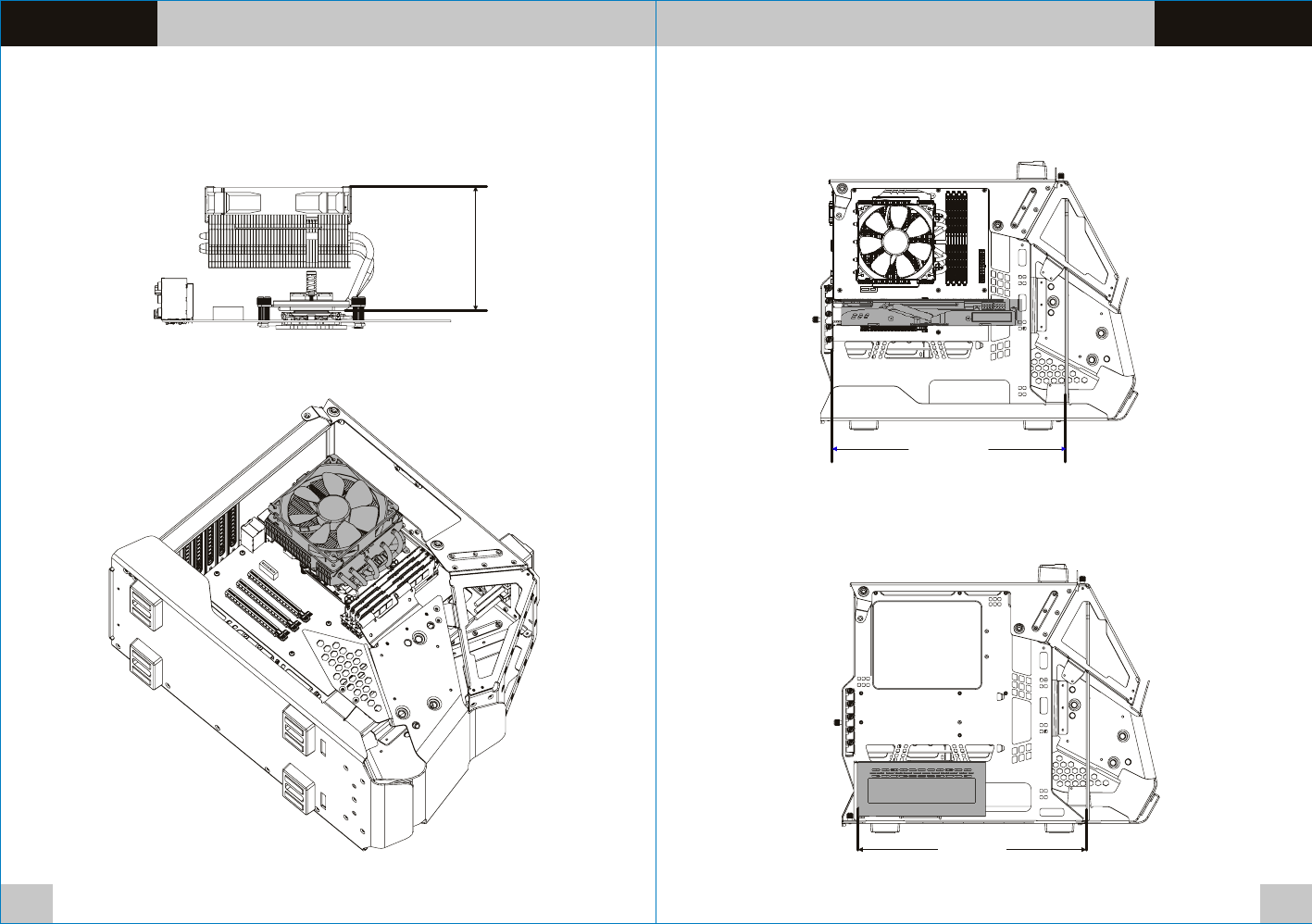Viewport: 1312px width, 924px height.
Task: Click the cooler height dimension arrow
Action: [476, 248]
